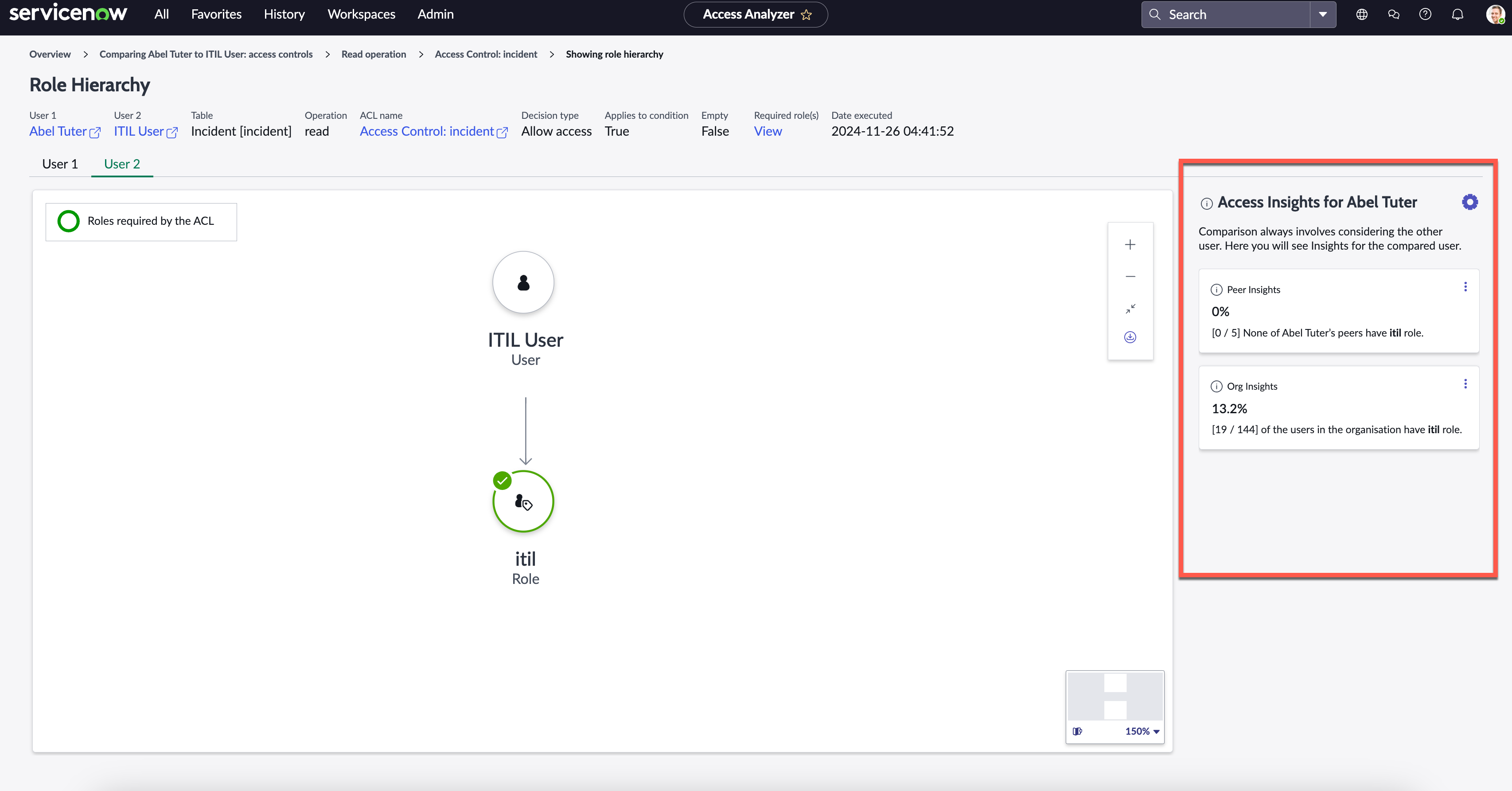Click the Incident [incident] table value

click(241, 132)
